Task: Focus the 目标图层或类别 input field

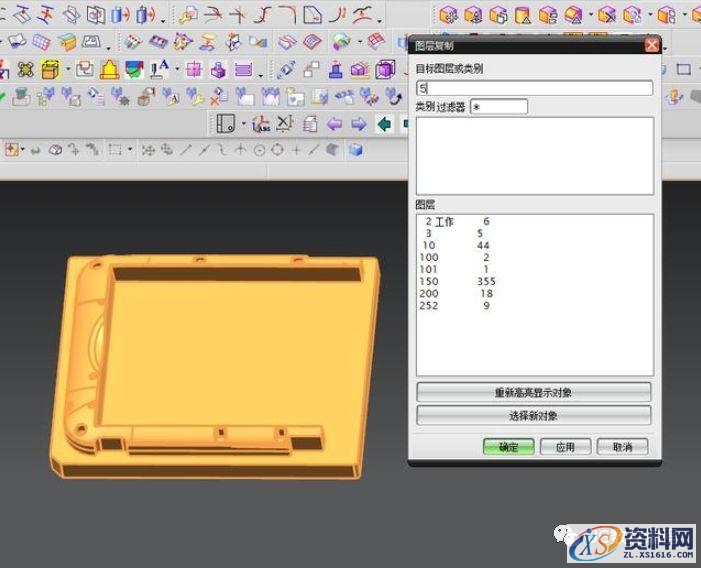Action: click(x=535, y=88)
